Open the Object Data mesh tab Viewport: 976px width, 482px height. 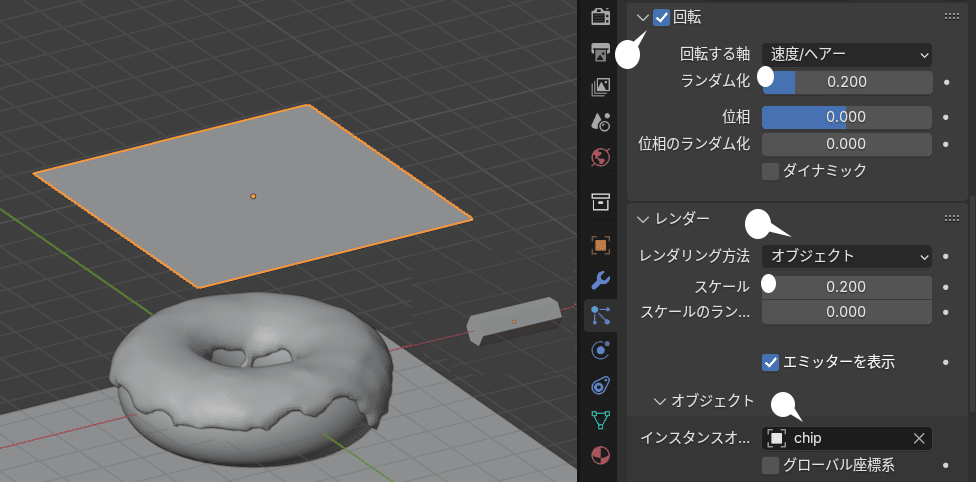point(601,420)
